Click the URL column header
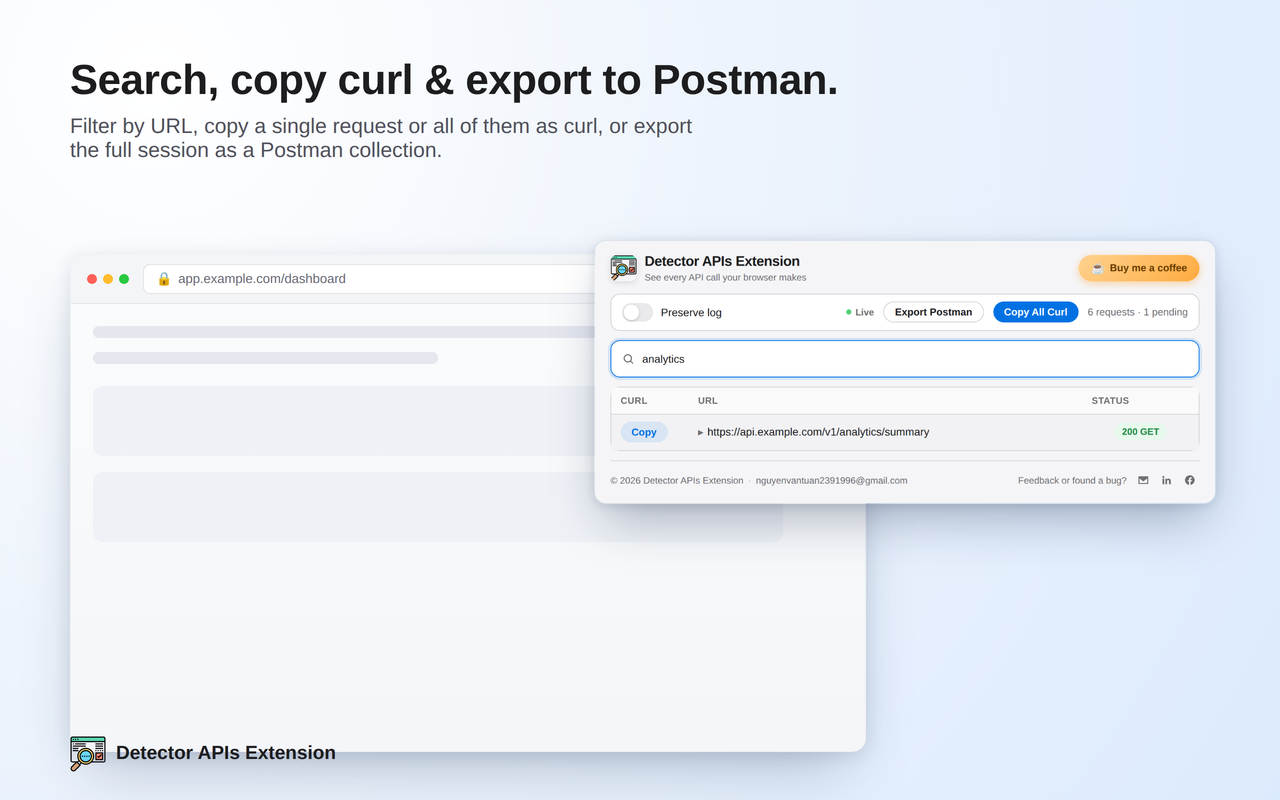1280x800 pixels. coord(708,401)
